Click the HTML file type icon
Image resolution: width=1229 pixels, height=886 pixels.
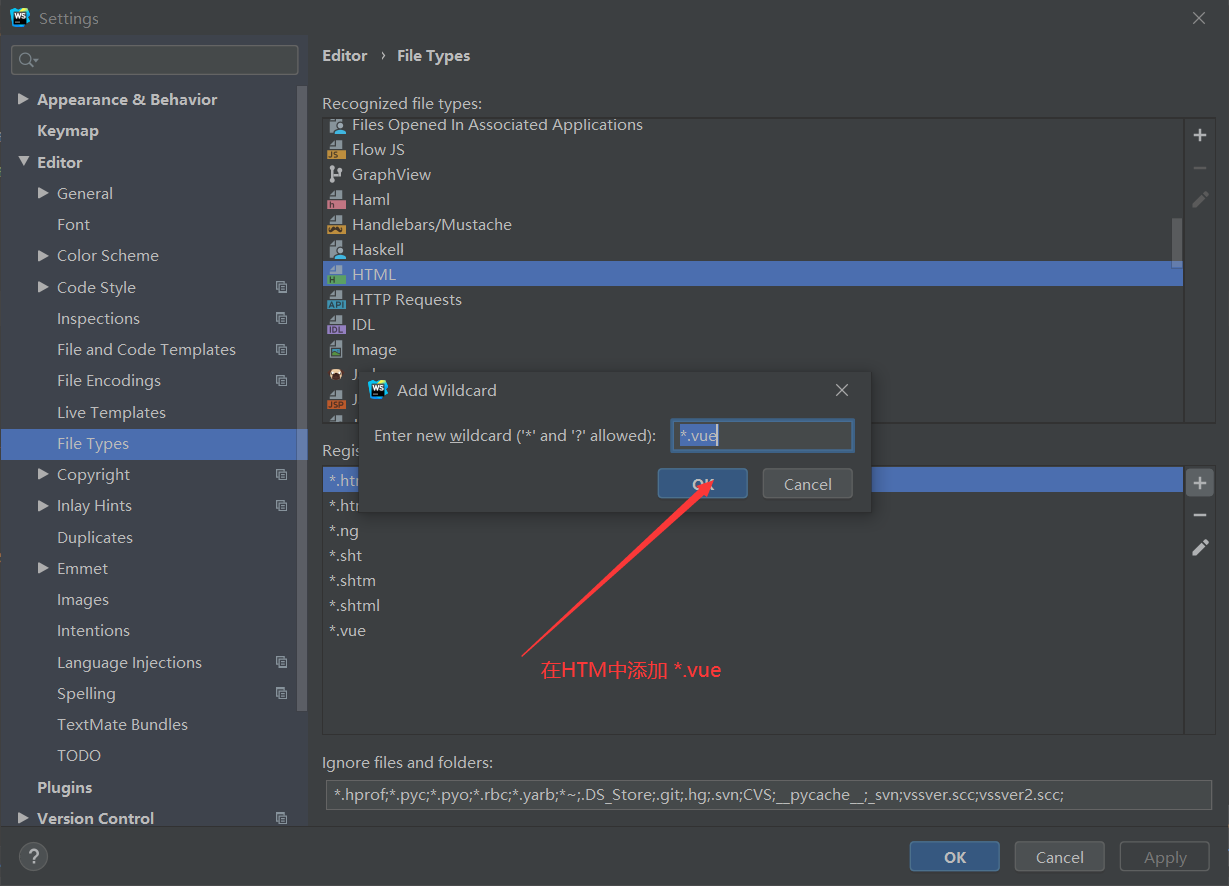336,273
